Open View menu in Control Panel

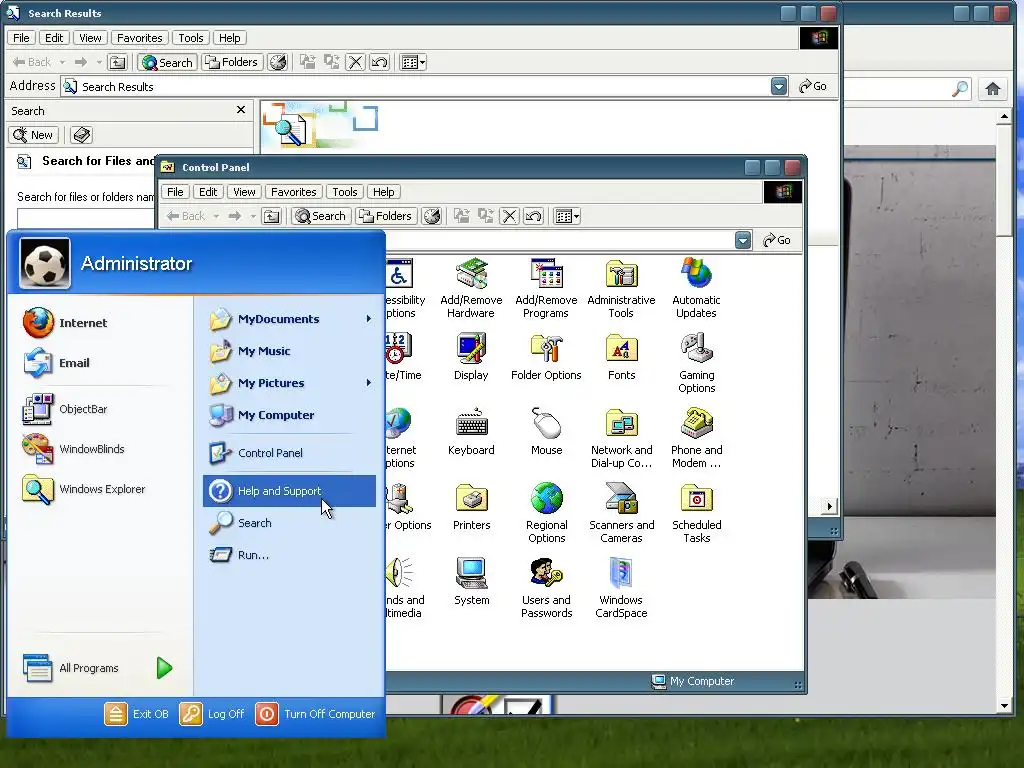point(244,191)
